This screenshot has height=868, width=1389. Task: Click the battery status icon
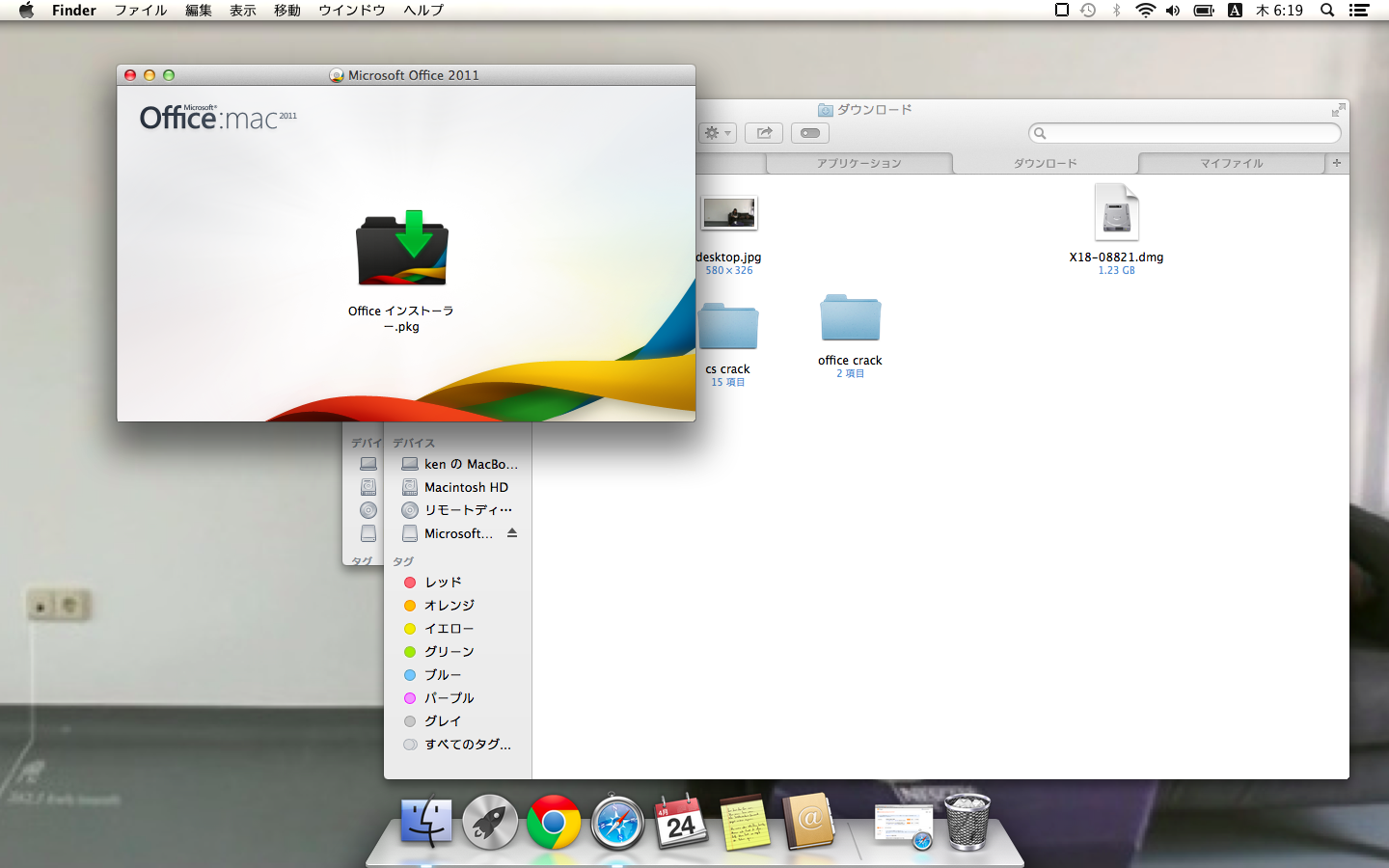pyautogui.click(x=1204, y=11)
